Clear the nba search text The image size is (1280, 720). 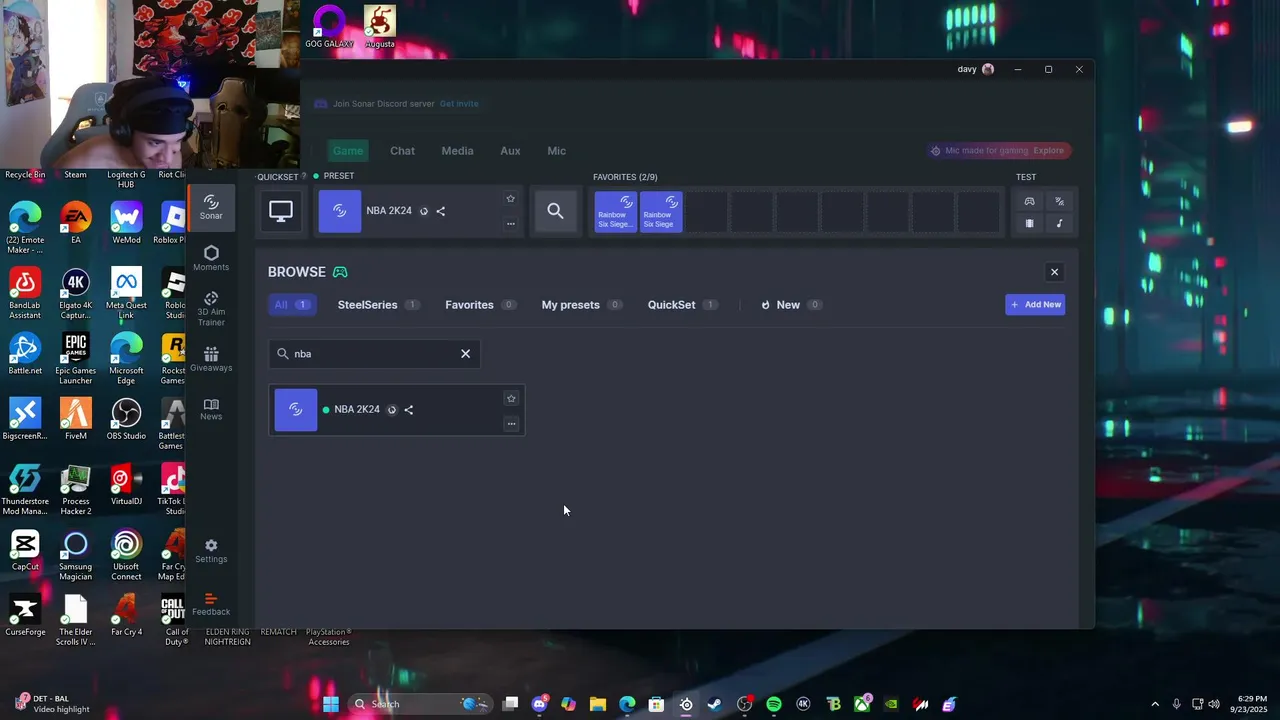click(465, 354)
